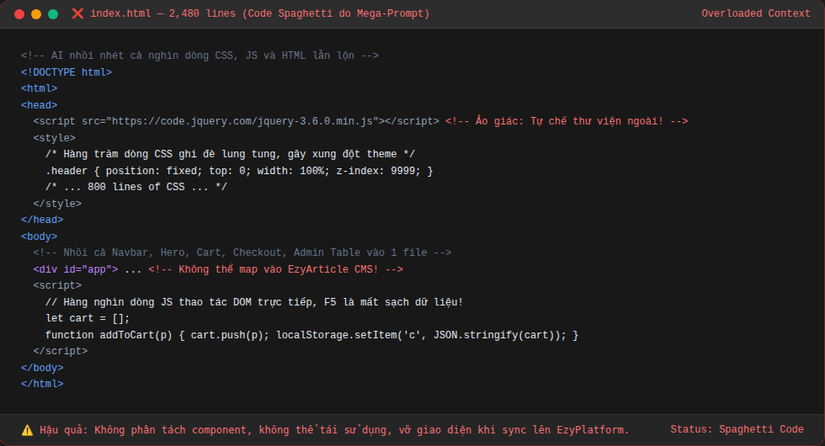Click 'Status: Spaghetti Code' in footer
825x446 pixels.
point(737,429)
